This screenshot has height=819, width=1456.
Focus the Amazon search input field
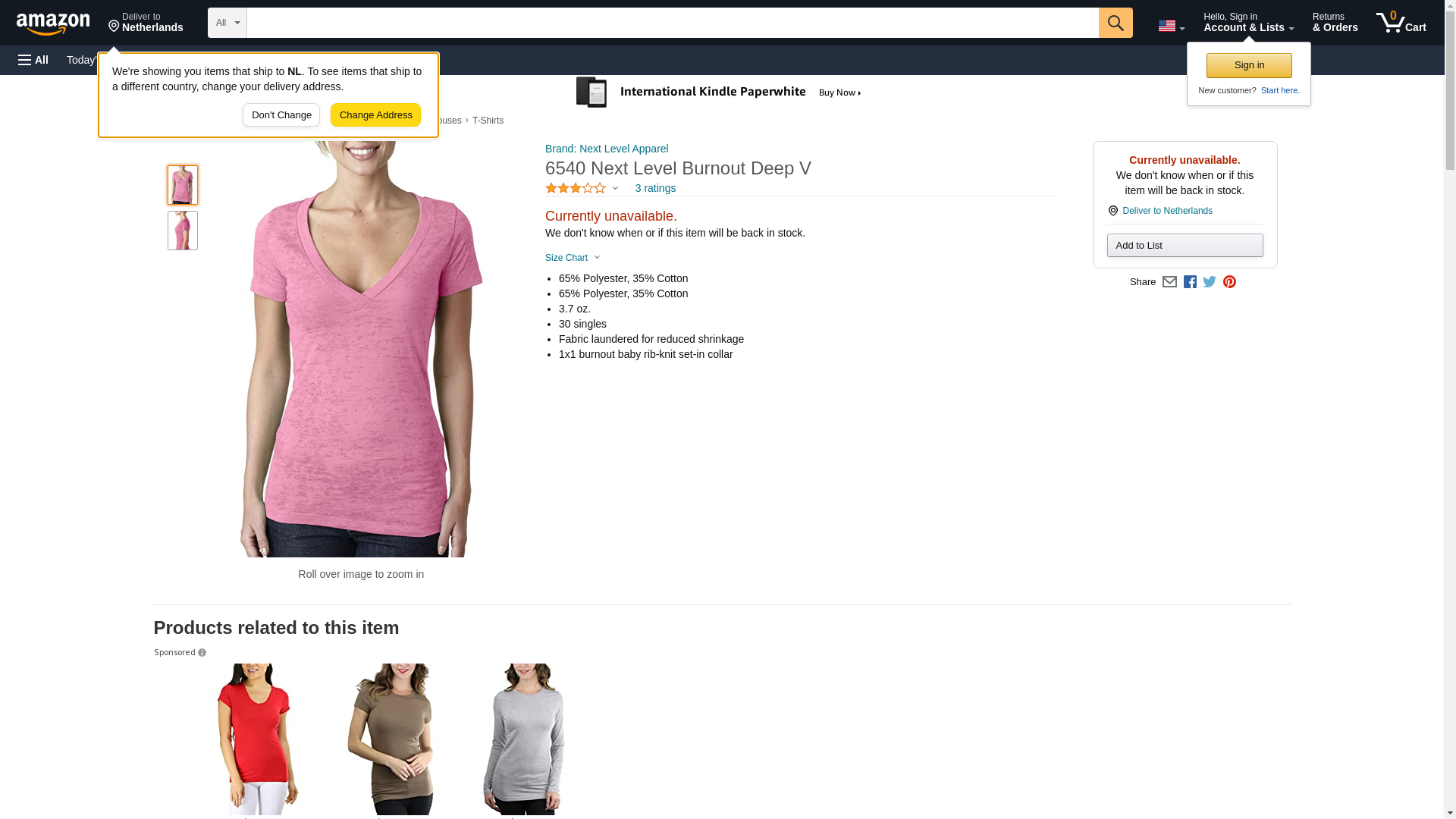pyautogui.click(x=673, y=23)
